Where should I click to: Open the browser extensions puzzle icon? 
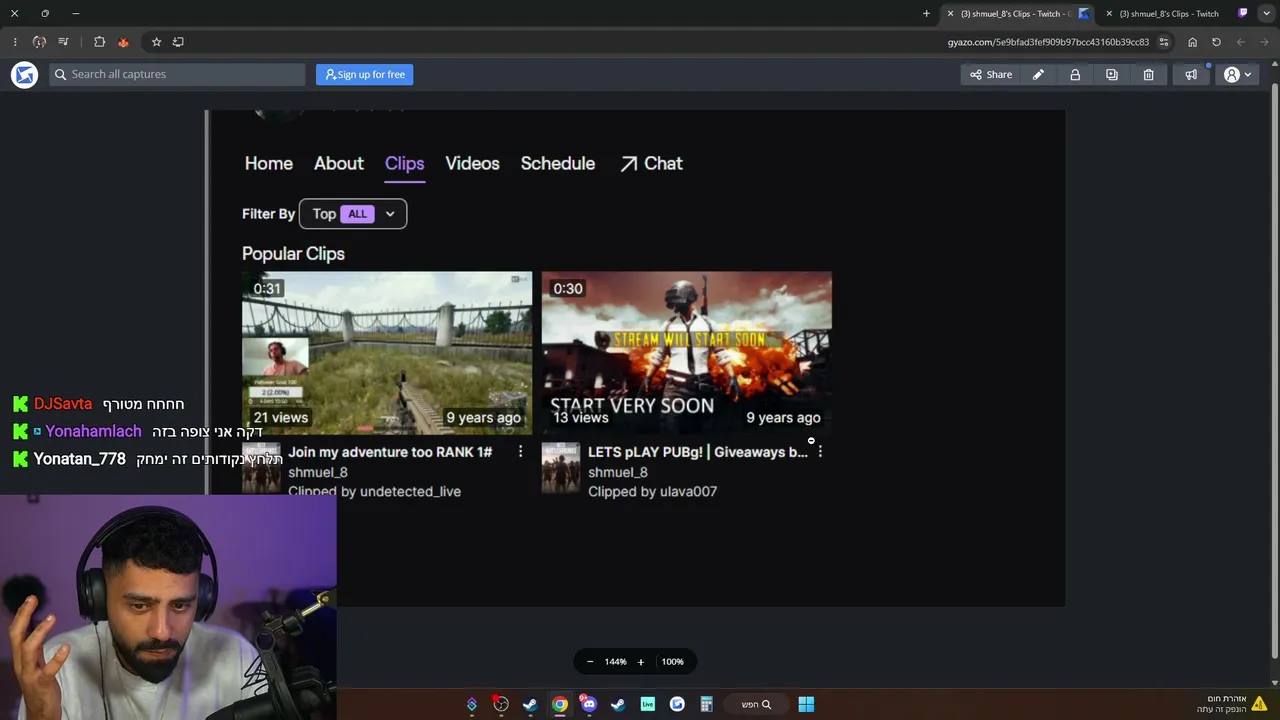coord(99,42)
